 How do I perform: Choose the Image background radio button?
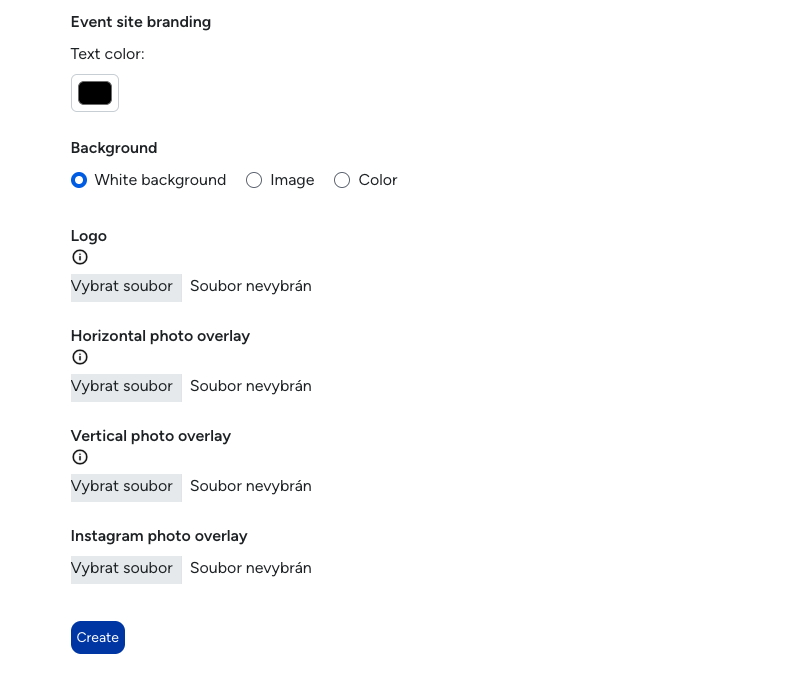pos(254,180)
